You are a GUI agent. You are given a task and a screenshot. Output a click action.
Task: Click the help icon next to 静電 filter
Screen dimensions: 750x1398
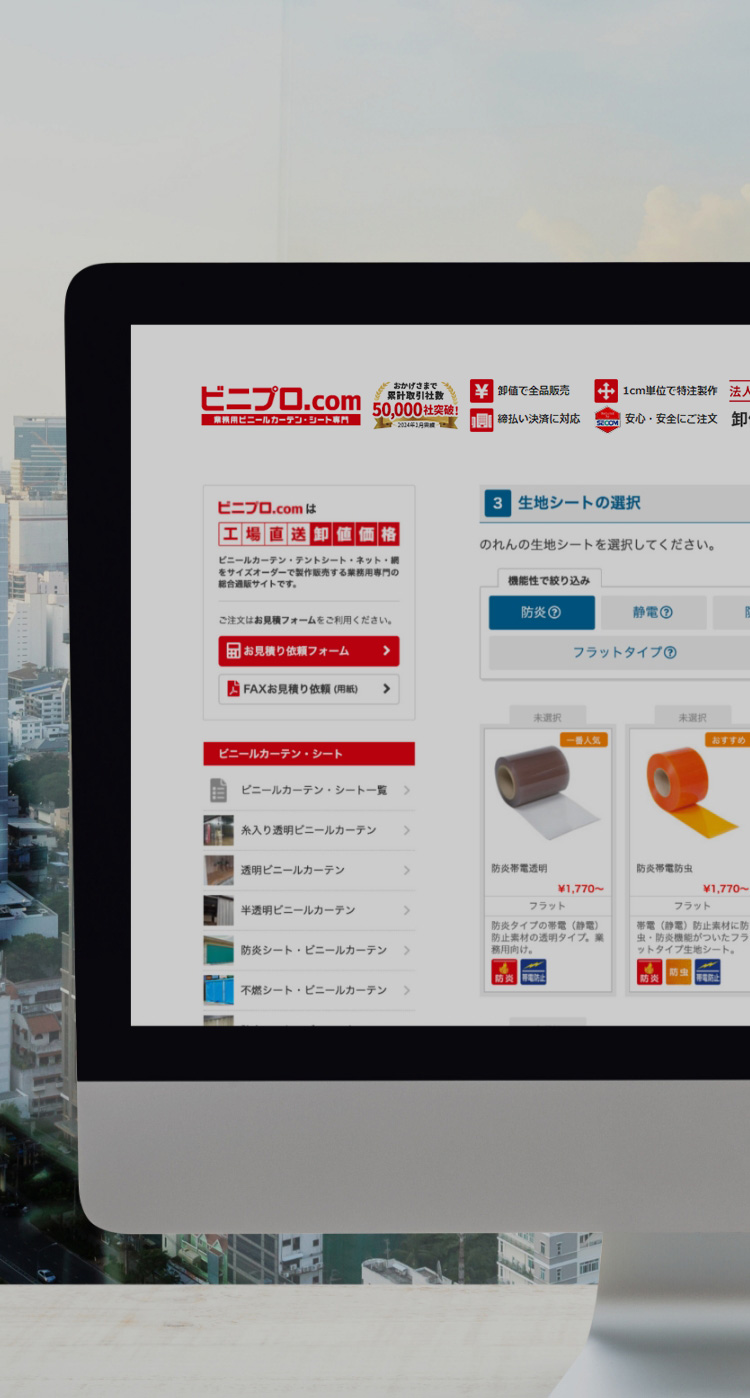[666, 613]
